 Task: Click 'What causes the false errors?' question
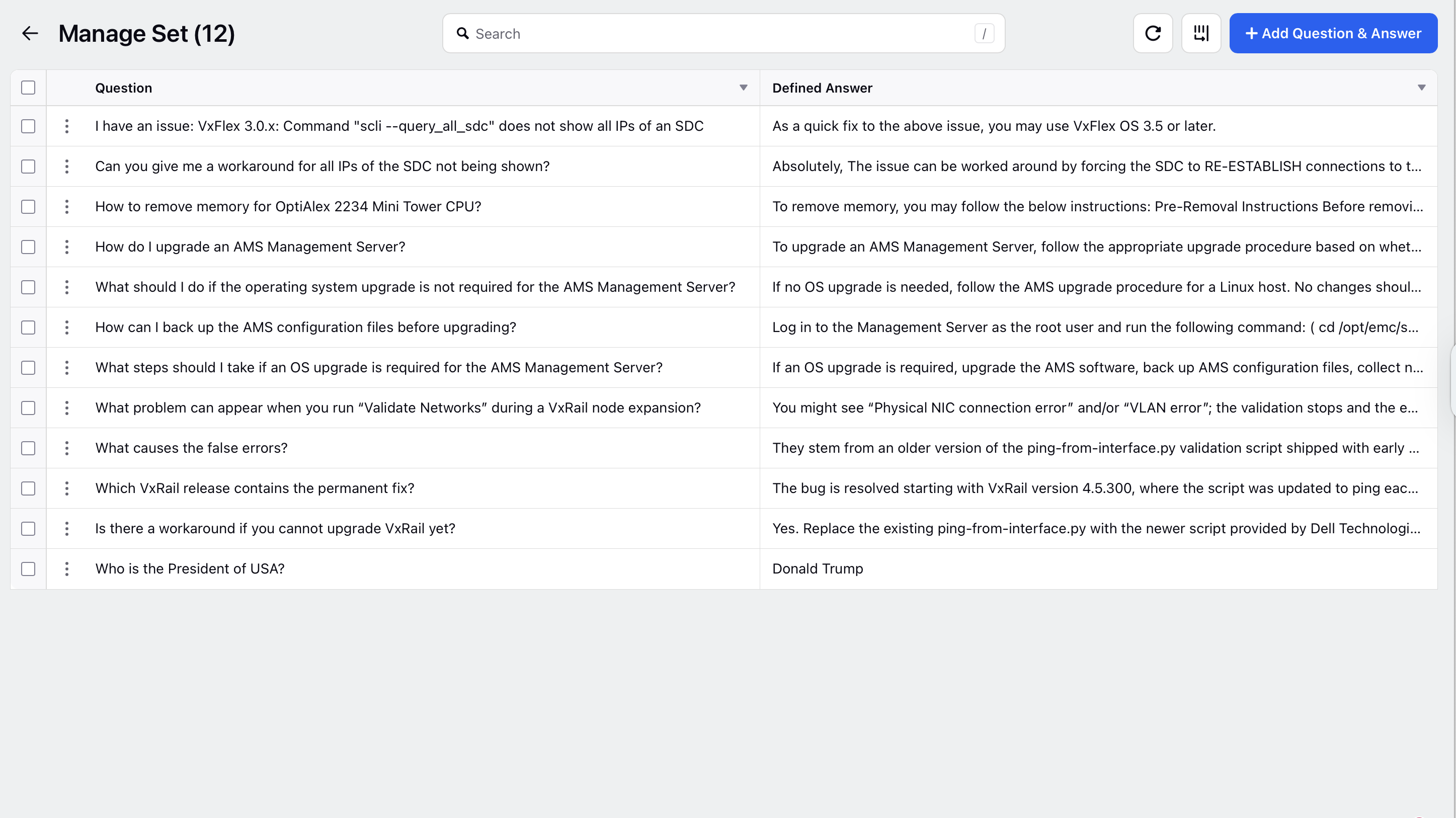point(191,448)
